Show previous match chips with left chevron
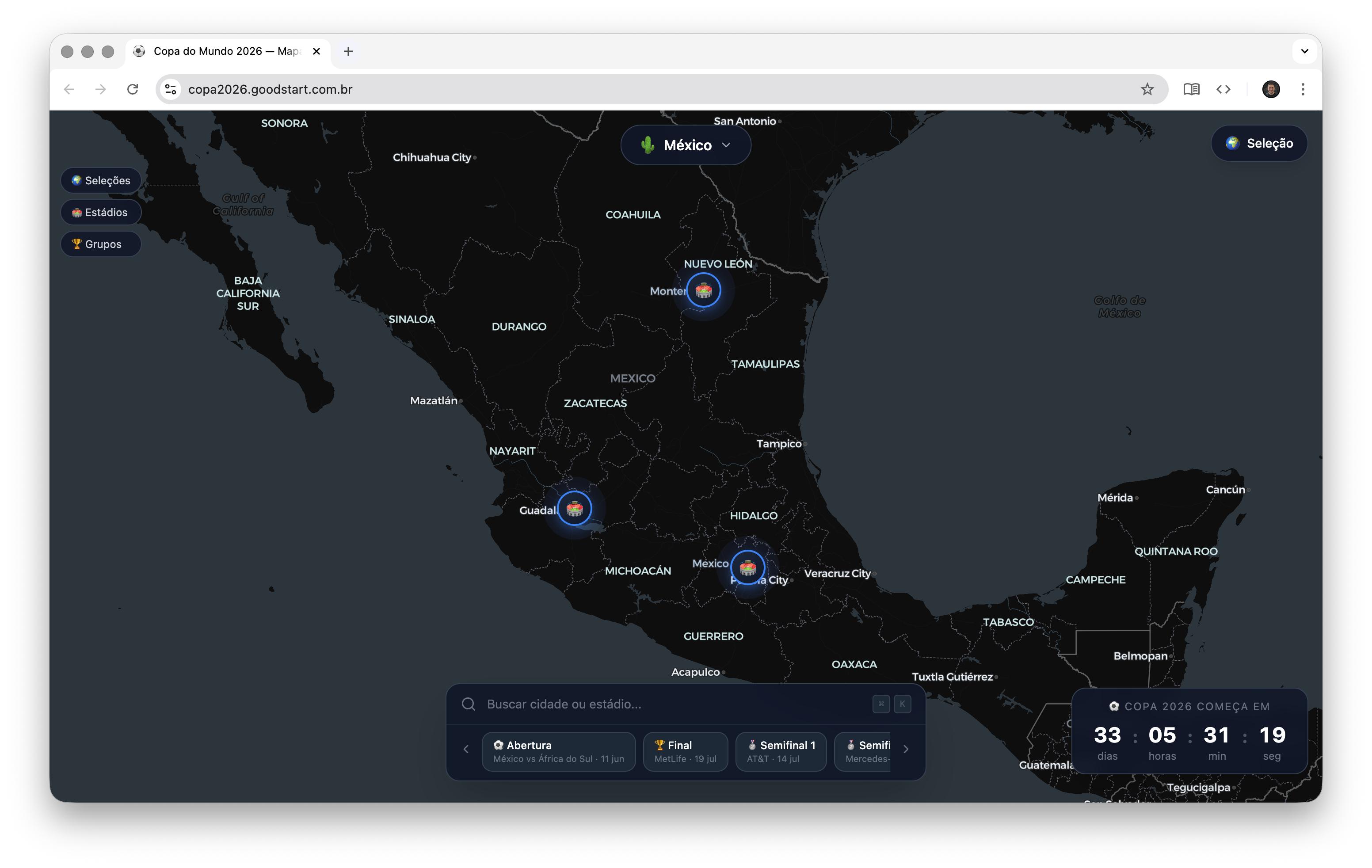Image resolution: width=1372 pixels, height=868 pixels. click(466, 750)
